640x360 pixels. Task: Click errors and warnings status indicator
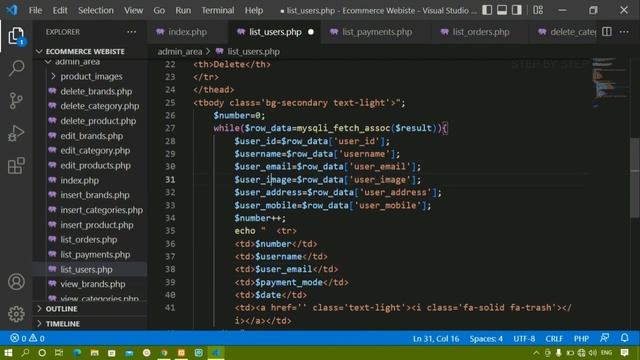27,338
